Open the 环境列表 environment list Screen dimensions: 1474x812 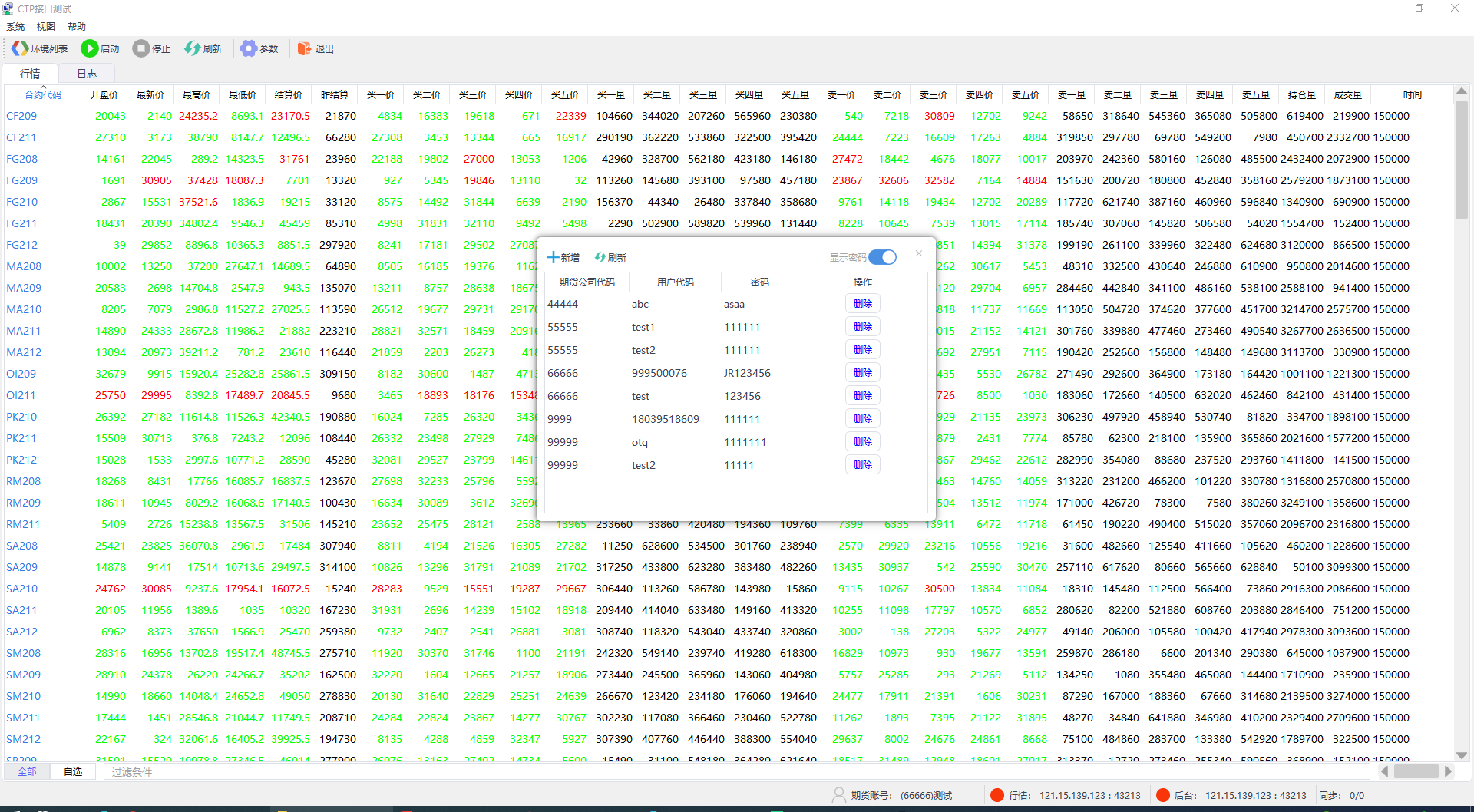tap(40, 48)
